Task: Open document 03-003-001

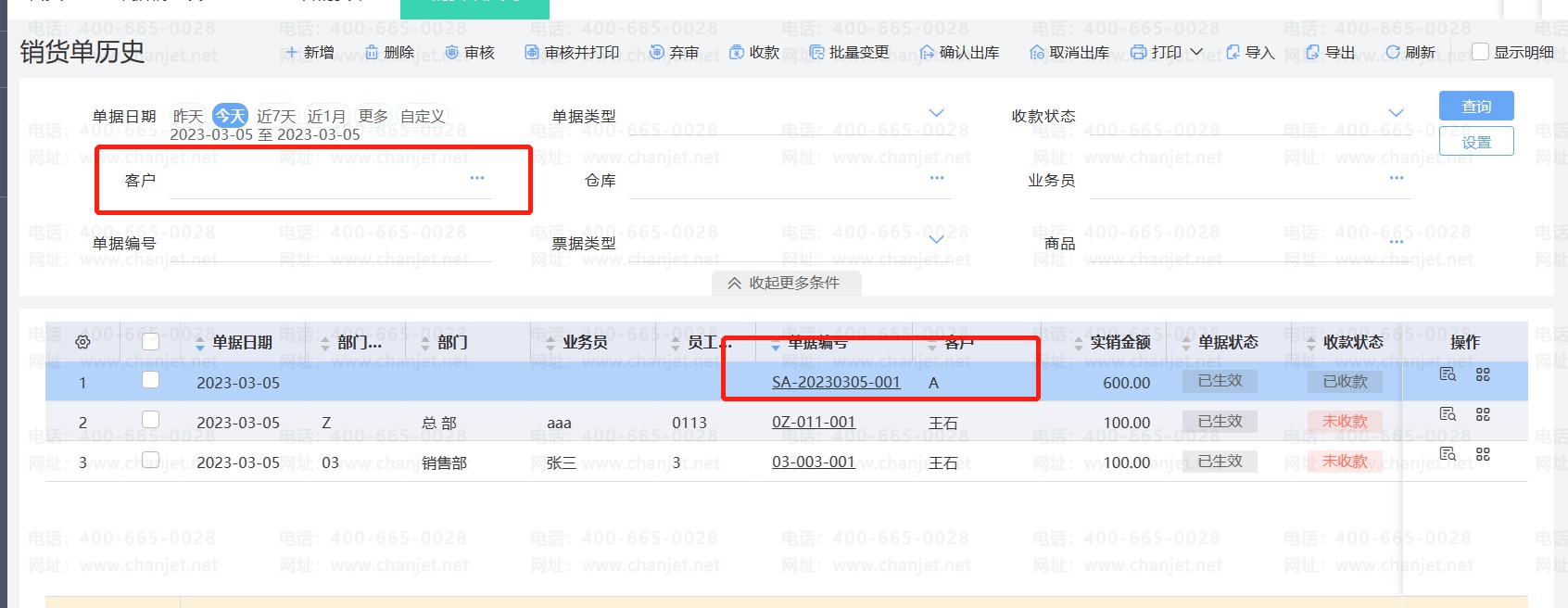Action: [x=814, y=462]
